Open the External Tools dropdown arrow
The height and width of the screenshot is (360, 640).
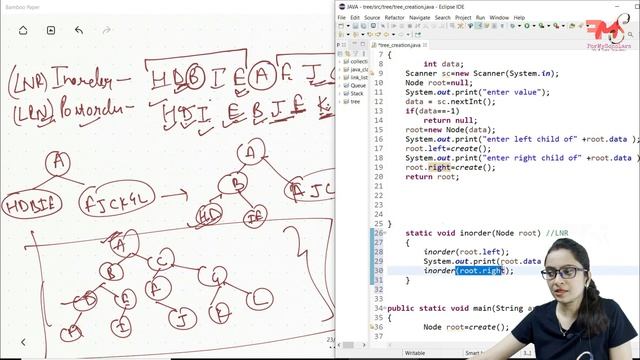tap(563, 26)
